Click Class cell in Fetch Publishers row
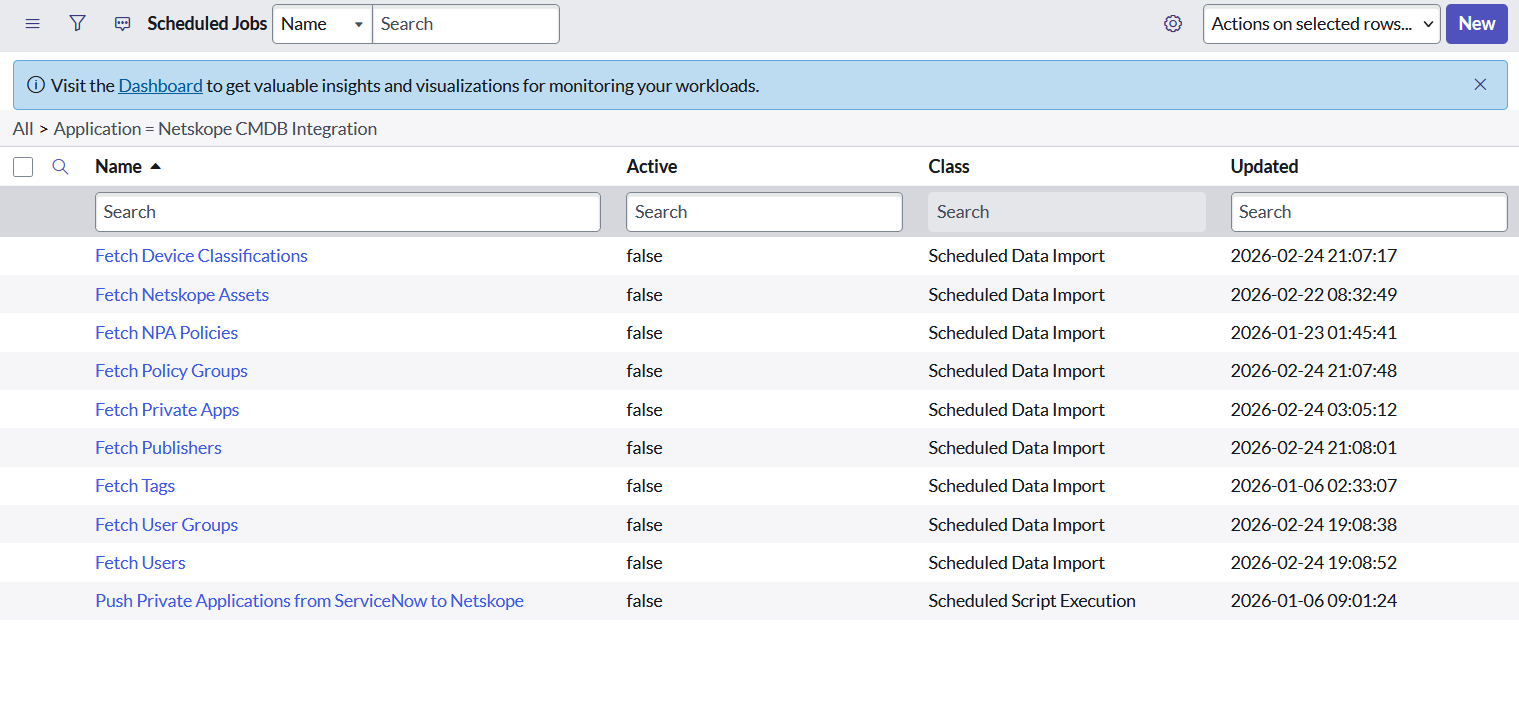Viewport: 1519px width, 714px height. tap(1016, 448)
